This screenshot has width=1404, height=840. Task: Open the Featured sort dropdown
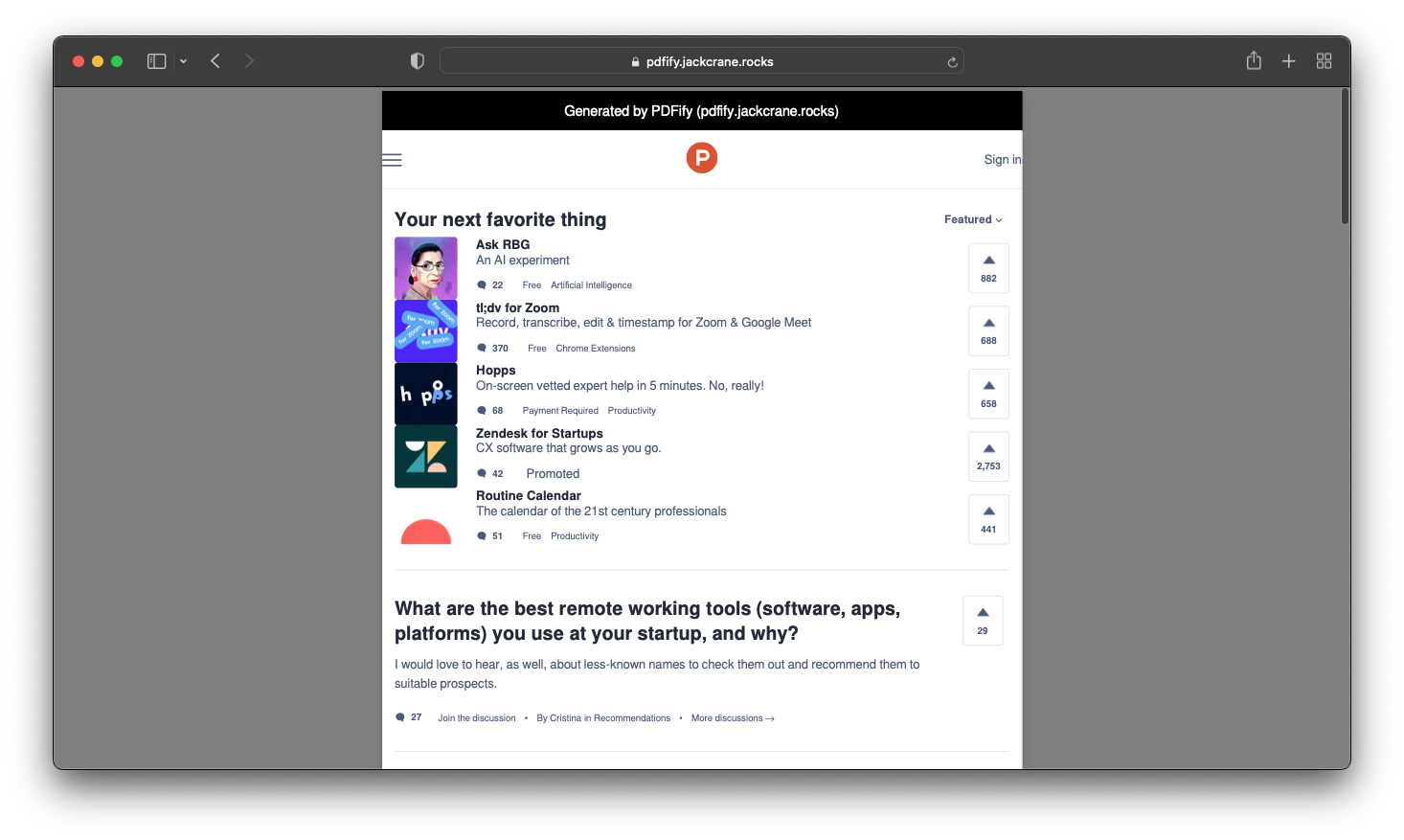pyautogui.click(x=973, y=219)
